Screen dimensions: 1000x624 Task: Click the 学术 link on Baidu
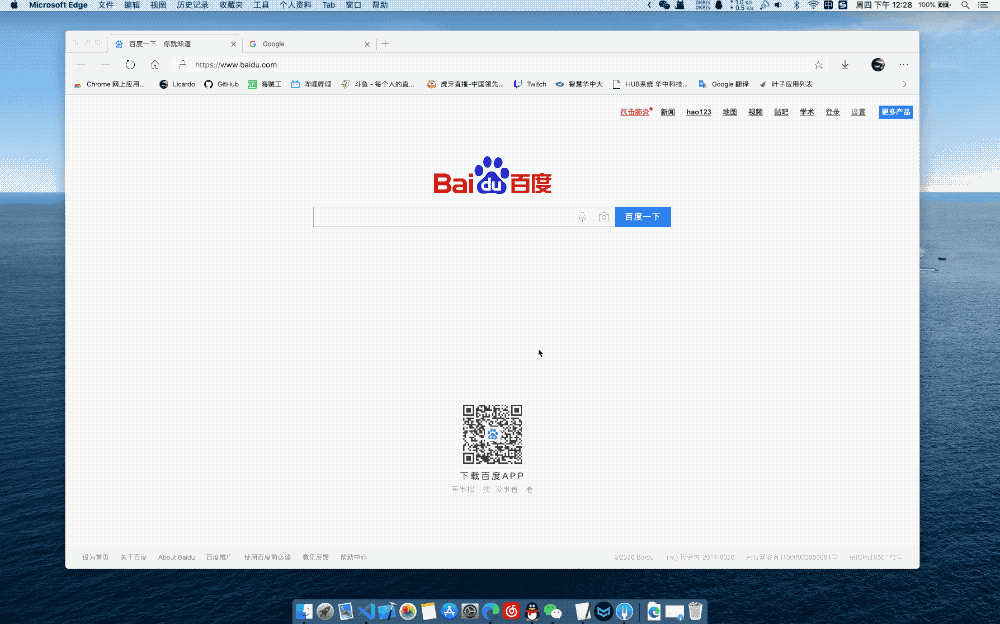(807, 112)
